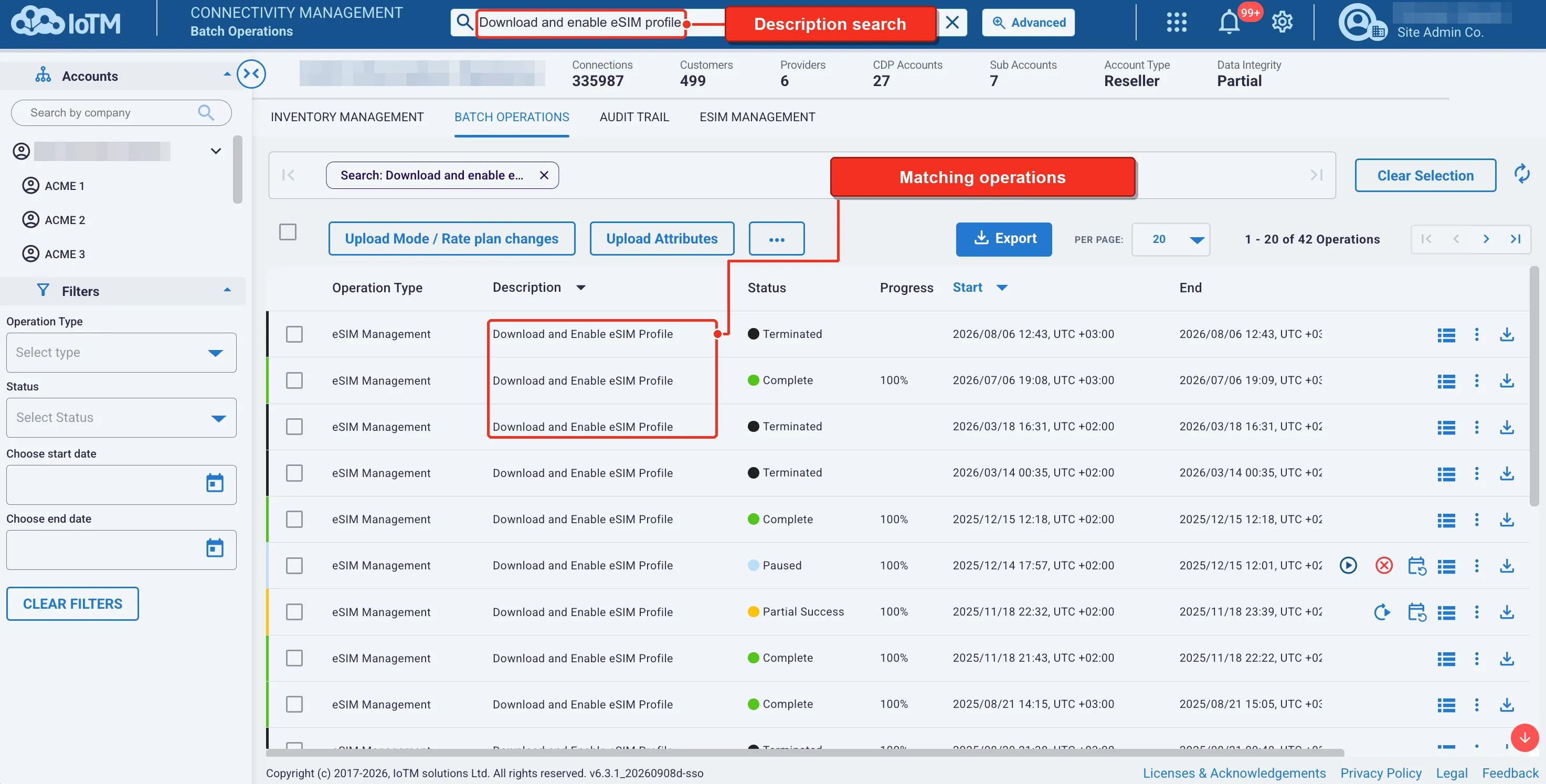Select the 2026/03/18 16:31 operation checkbox
This screenshot has height=784, width=1546.
(294, 426)
